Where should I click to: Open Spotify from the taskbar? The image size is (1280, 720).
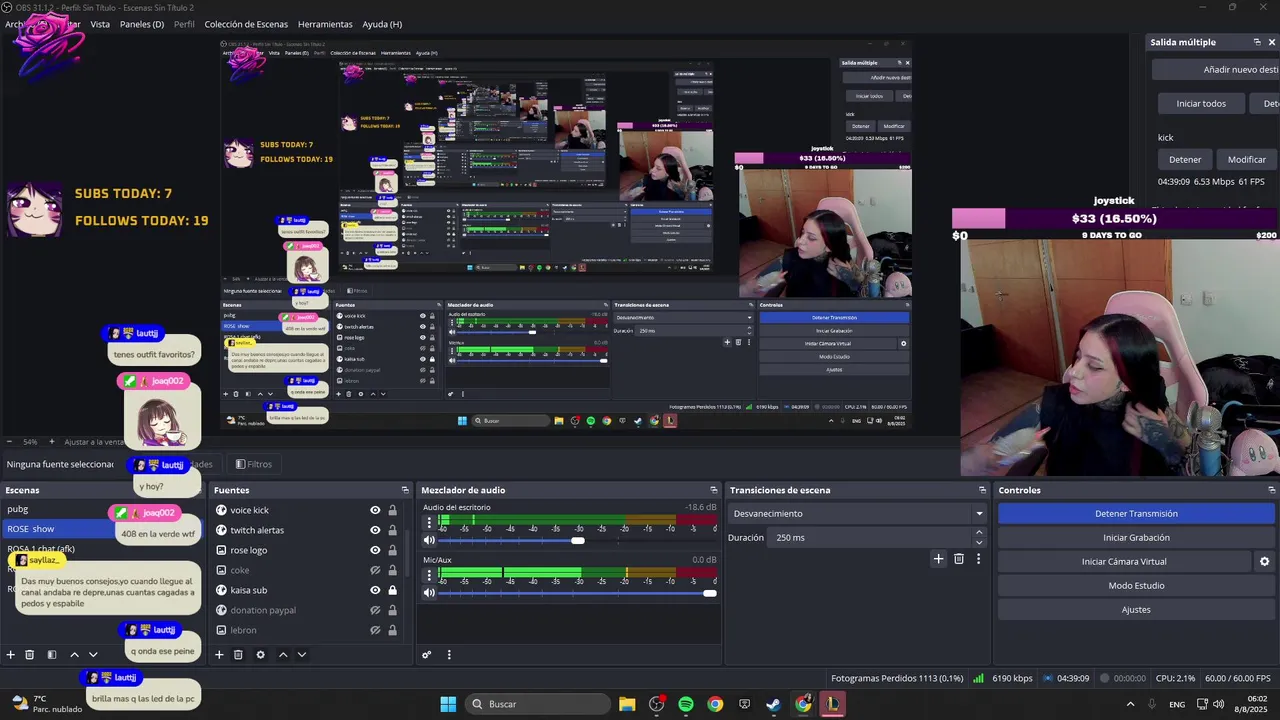pyautogui.click(x=686, y=704)
